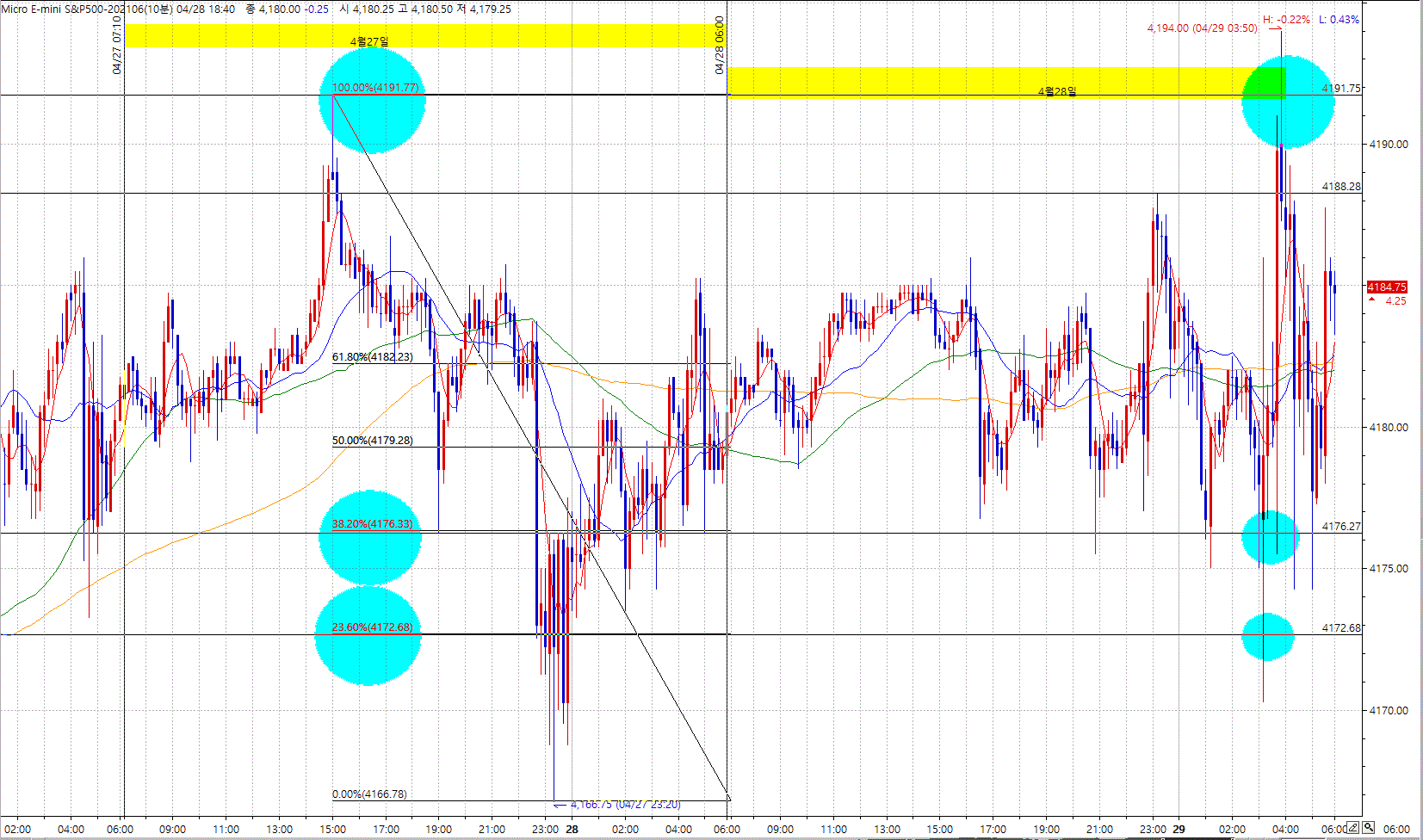Screen dimensions: 1423x840
Task: Click the yellow band labeled 4월27일
Action: click(x=422, y=35)
